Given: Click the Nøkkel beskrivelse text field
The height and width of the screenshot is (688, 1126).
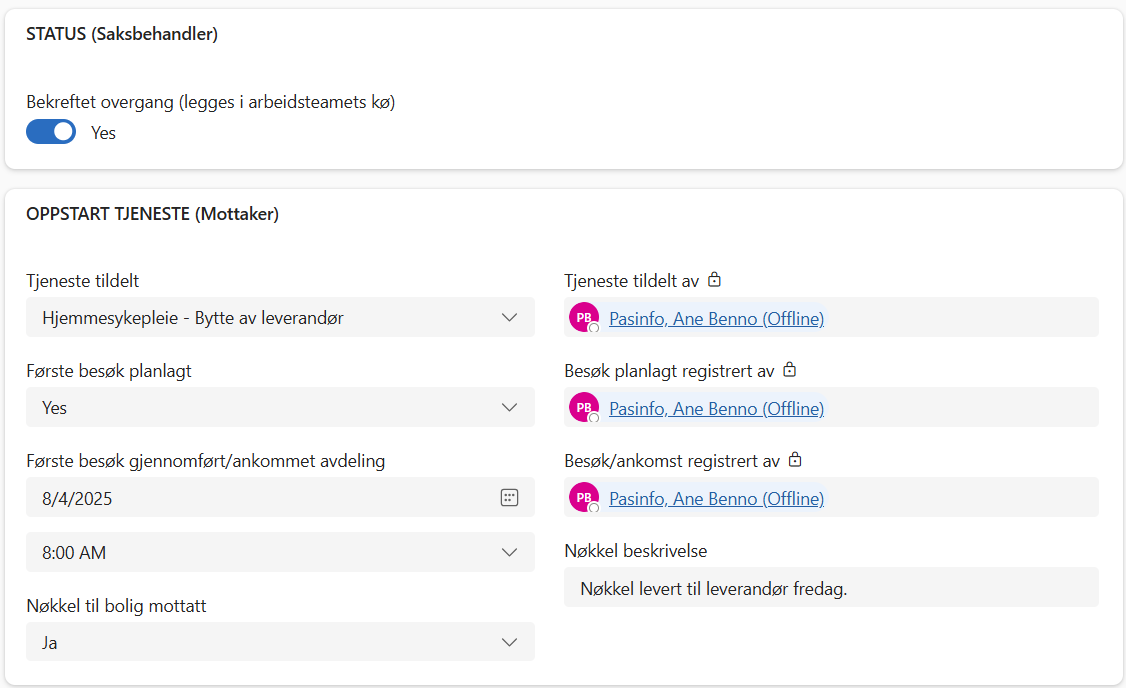Looking at the screenshot, I should pyautogui.click(x=830, y=589).
